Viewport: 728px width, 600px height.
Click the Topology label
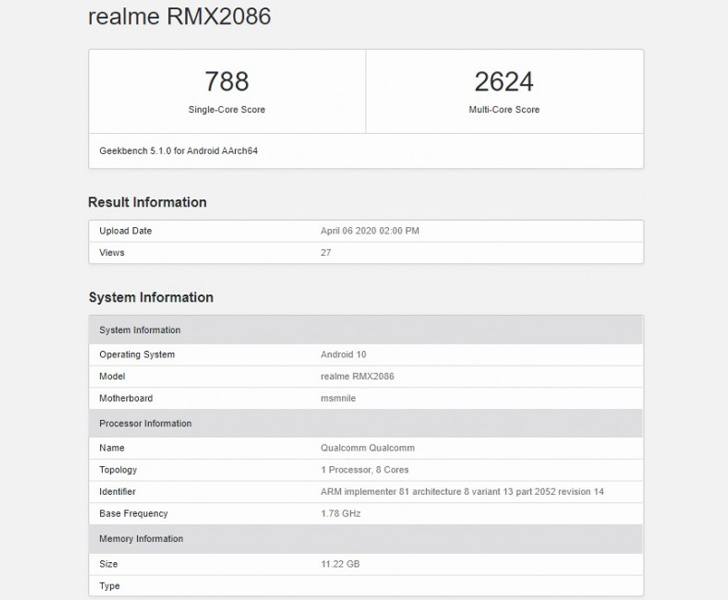[118, 470]
